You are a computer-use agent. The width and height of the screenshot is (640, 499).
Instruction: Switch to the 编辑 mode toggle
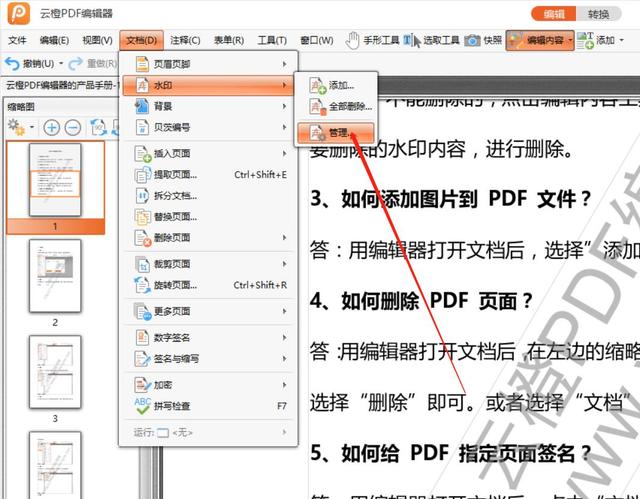553,14
